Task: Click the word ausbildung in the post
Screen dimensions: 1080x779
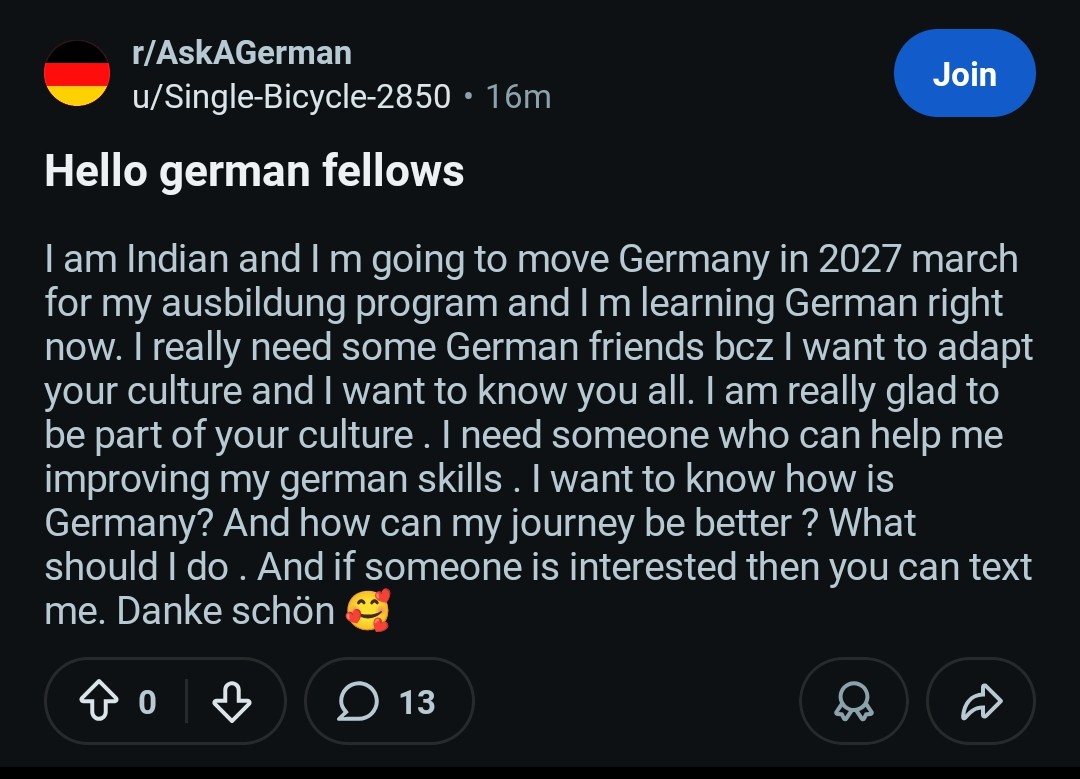Action: (x=253, y=303)
